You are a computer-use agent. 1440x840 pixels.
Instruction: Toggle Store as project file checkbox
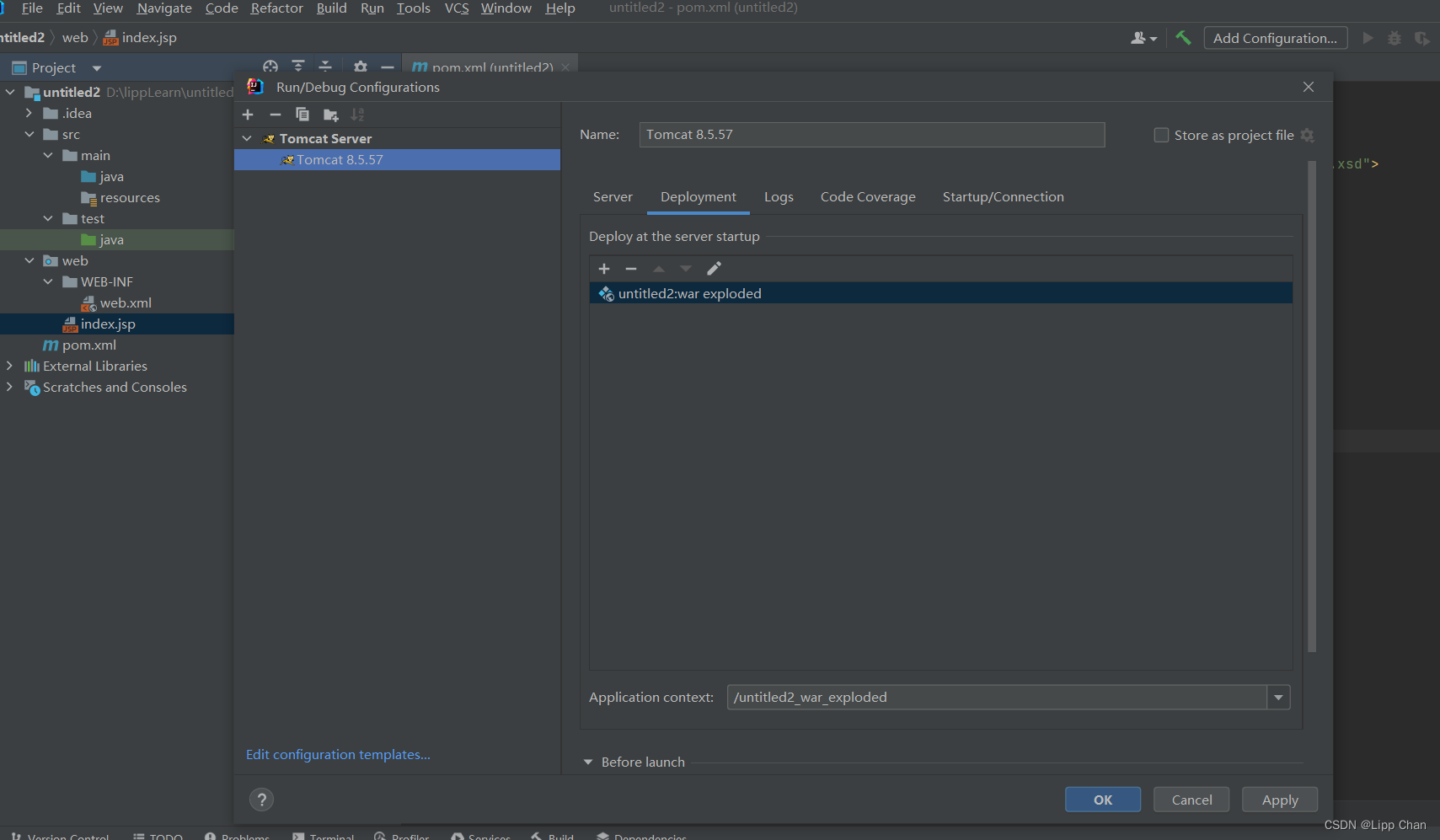coord(1161,135)
